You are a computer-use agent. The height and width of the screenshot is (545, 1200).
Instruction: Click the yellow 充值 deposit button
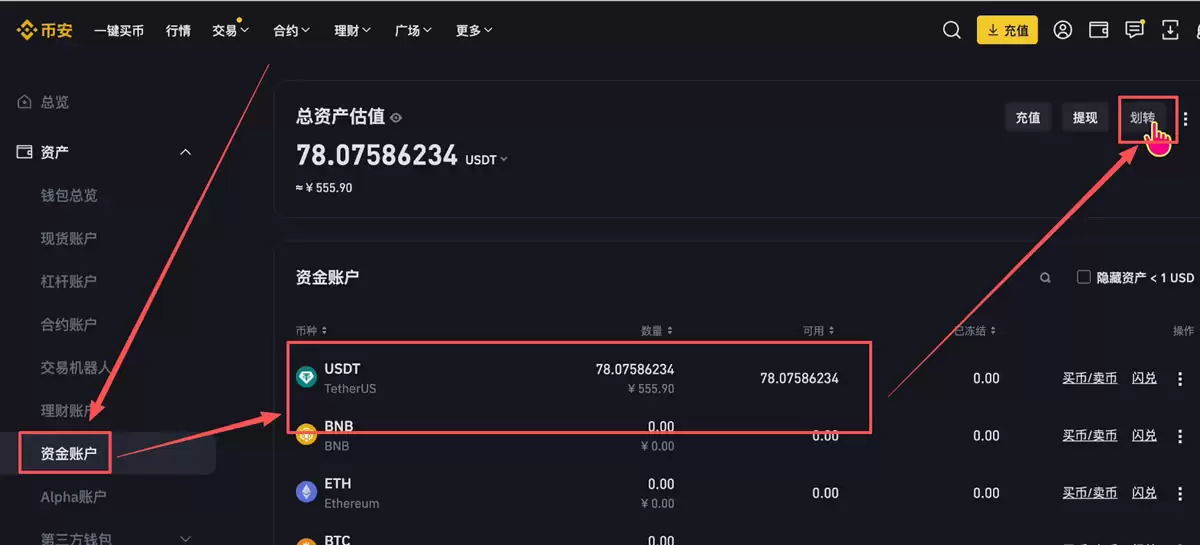tap(1007, 30)
